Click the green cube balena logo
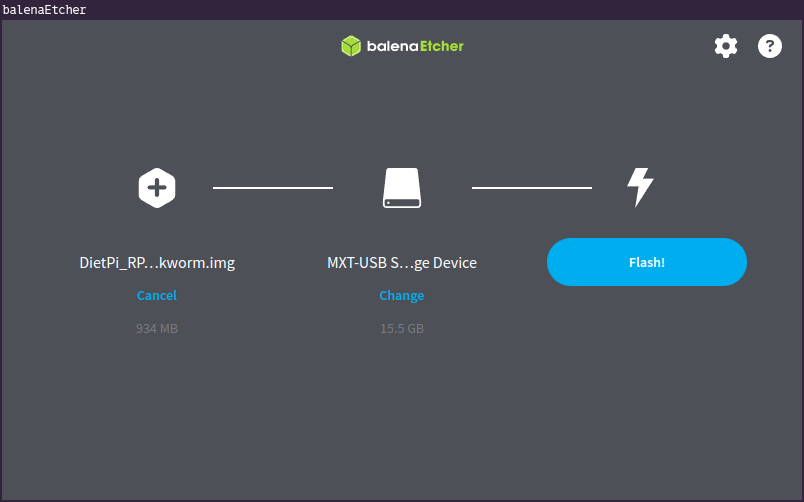The height and width of the screenshot is (502, 804). coord(350,46)
